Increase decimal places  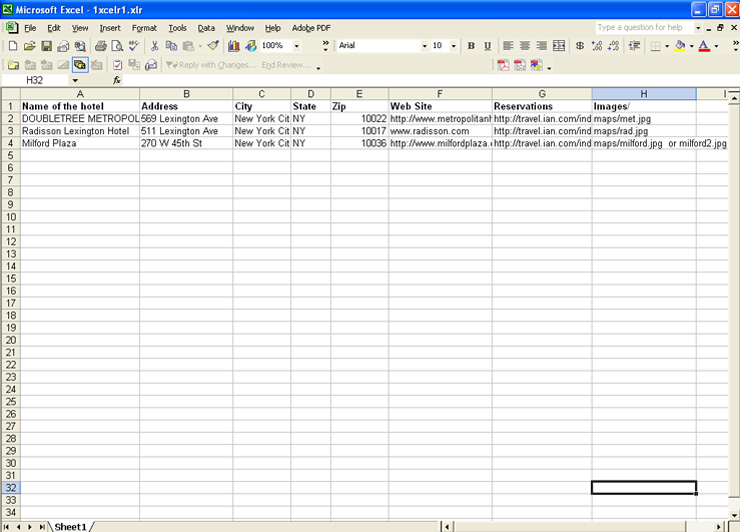[597, 46]
